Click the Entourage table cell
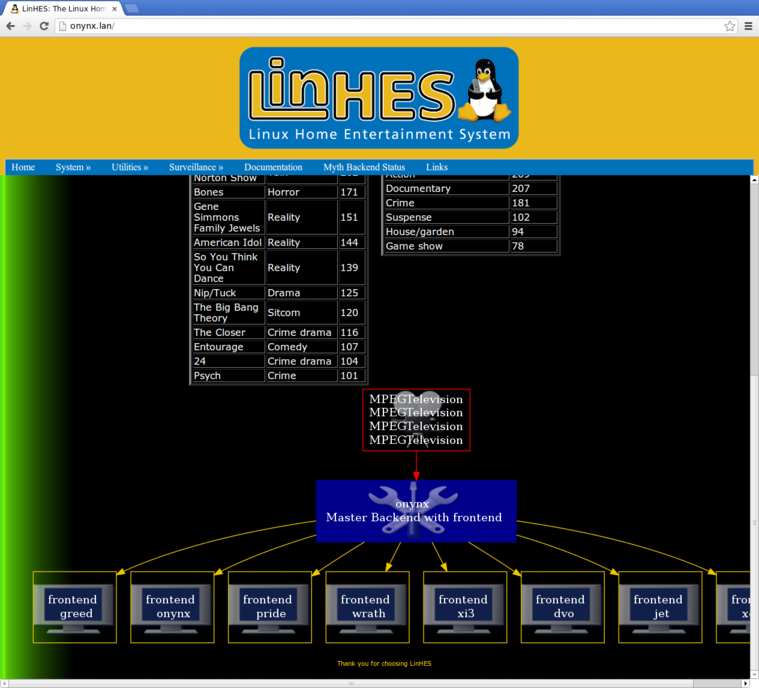Viewport: 759px width, 688px height. (x=228, y=347)
